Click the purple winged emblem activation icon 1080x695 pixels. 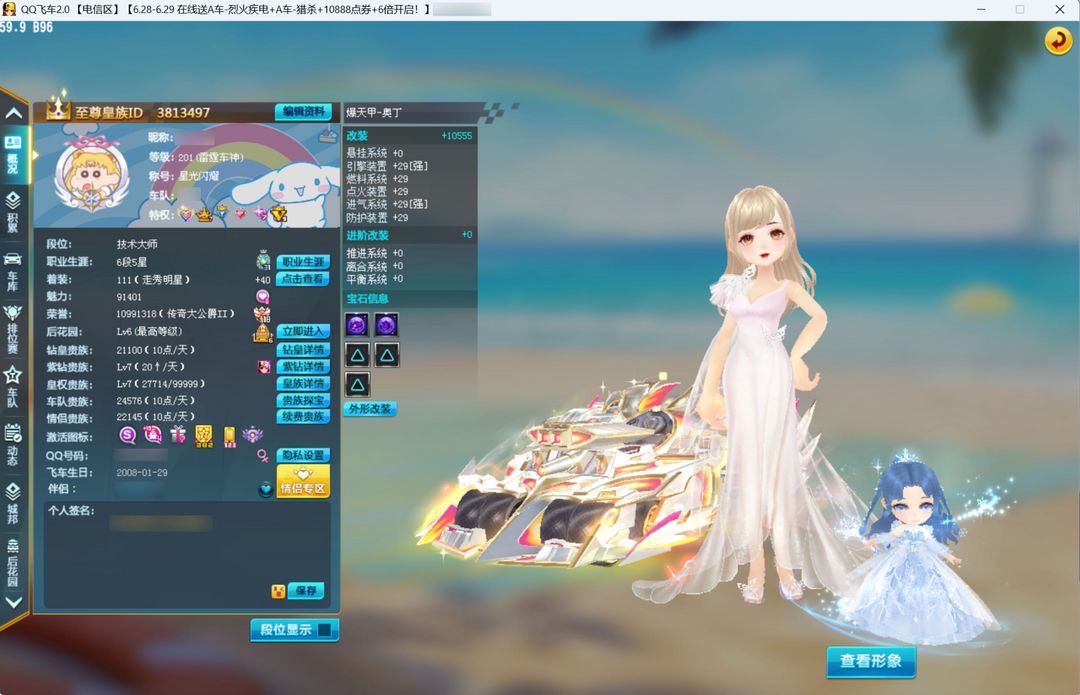[x=253, y=435]
